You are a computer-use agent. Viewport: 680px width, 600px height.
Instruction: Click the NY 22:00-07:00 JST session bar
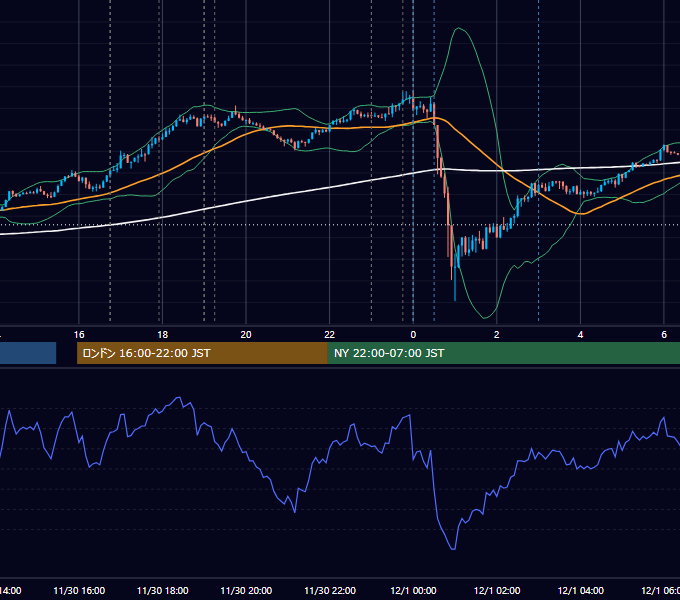(503, 353)
